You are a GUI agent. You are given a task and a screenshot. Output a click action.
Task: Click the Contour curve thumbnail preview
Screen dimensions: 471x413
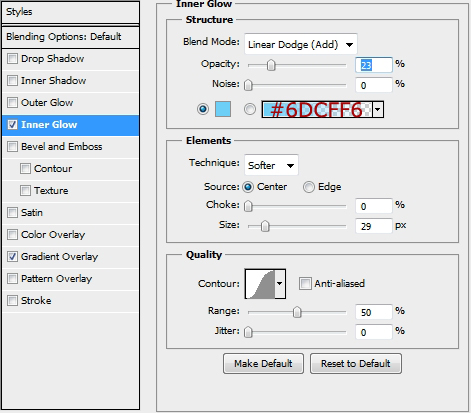pos(260,284)
